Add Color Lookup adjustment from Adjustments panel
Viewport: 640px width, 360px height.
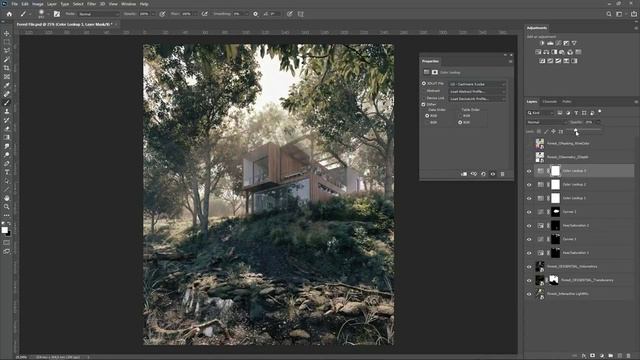point(578,52)
